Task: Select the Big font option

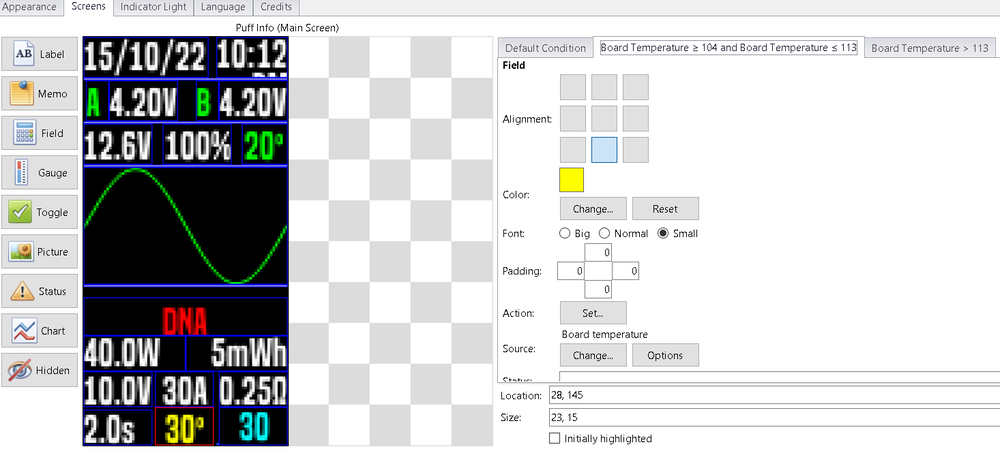Action: point(574,233)
